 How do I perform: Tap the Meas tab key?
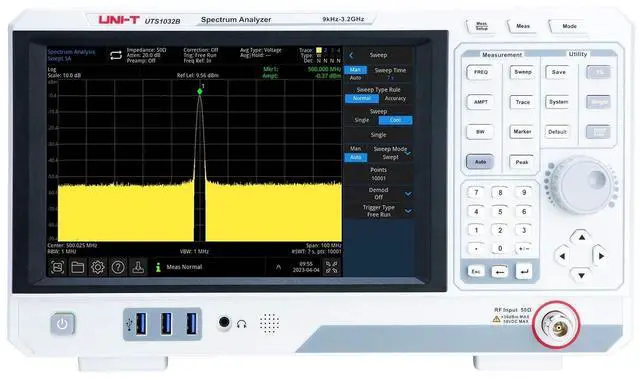click(523, 26)
